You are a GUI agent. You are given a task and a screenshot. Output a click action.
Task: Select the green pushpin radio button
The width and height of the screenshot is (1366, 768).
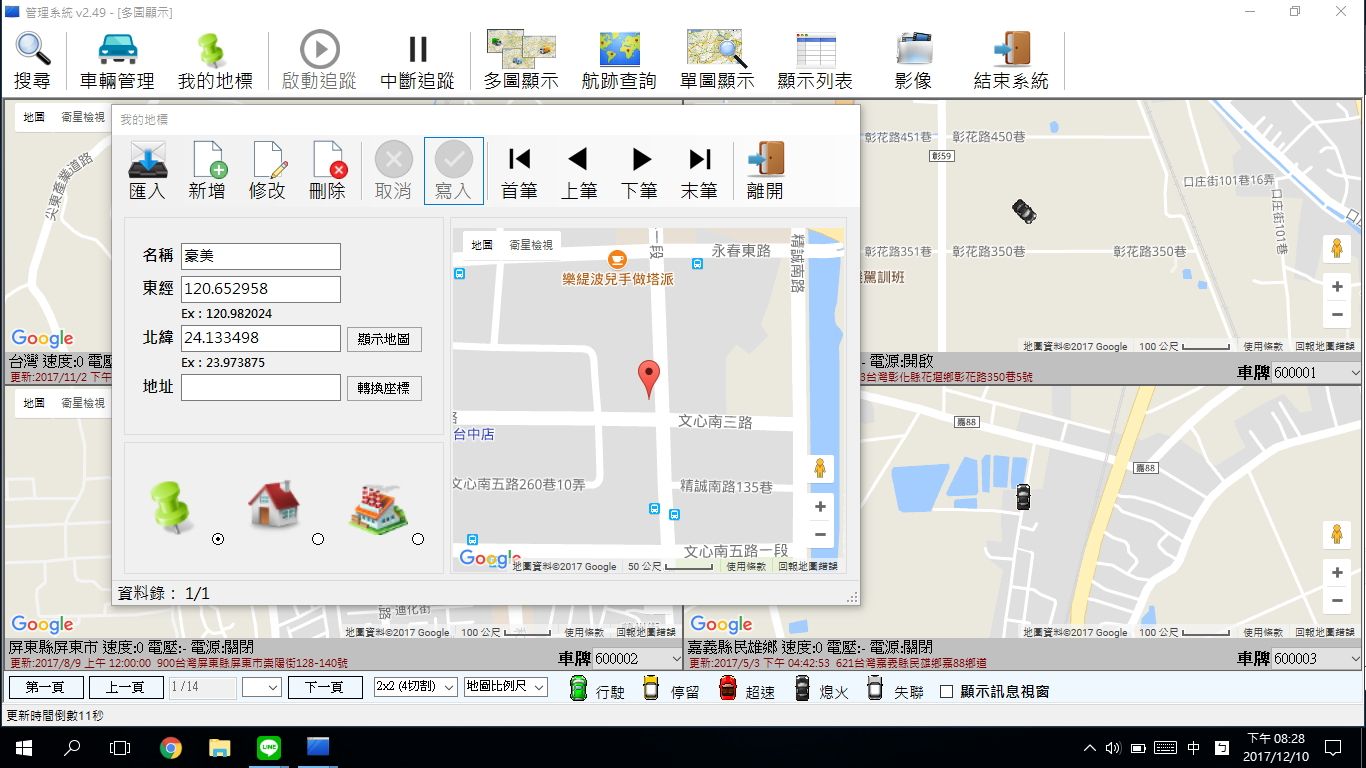coord(218,539)
